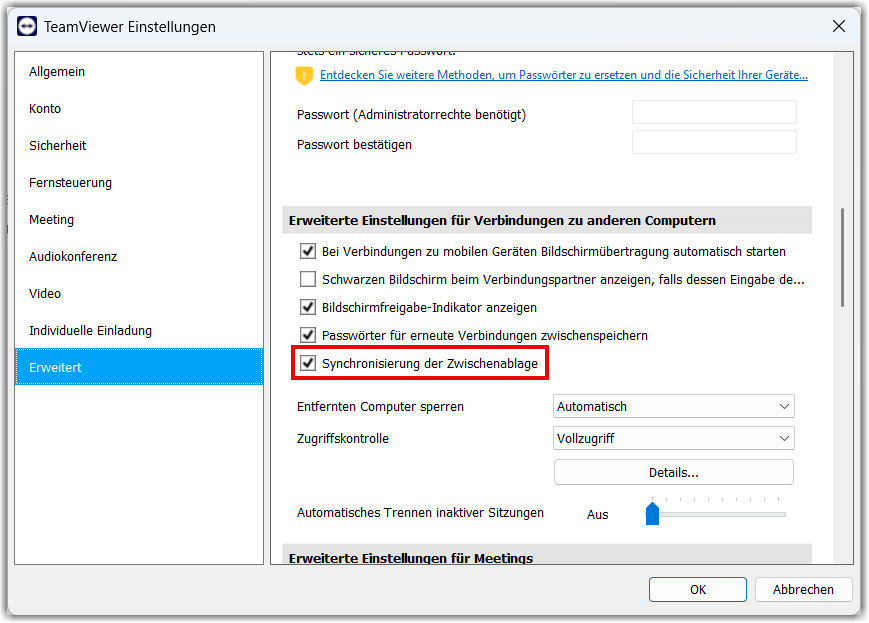The width and height of the screenshot is (869, 623).
Task: Go to the Meeting category
Action: click(139, 220)
